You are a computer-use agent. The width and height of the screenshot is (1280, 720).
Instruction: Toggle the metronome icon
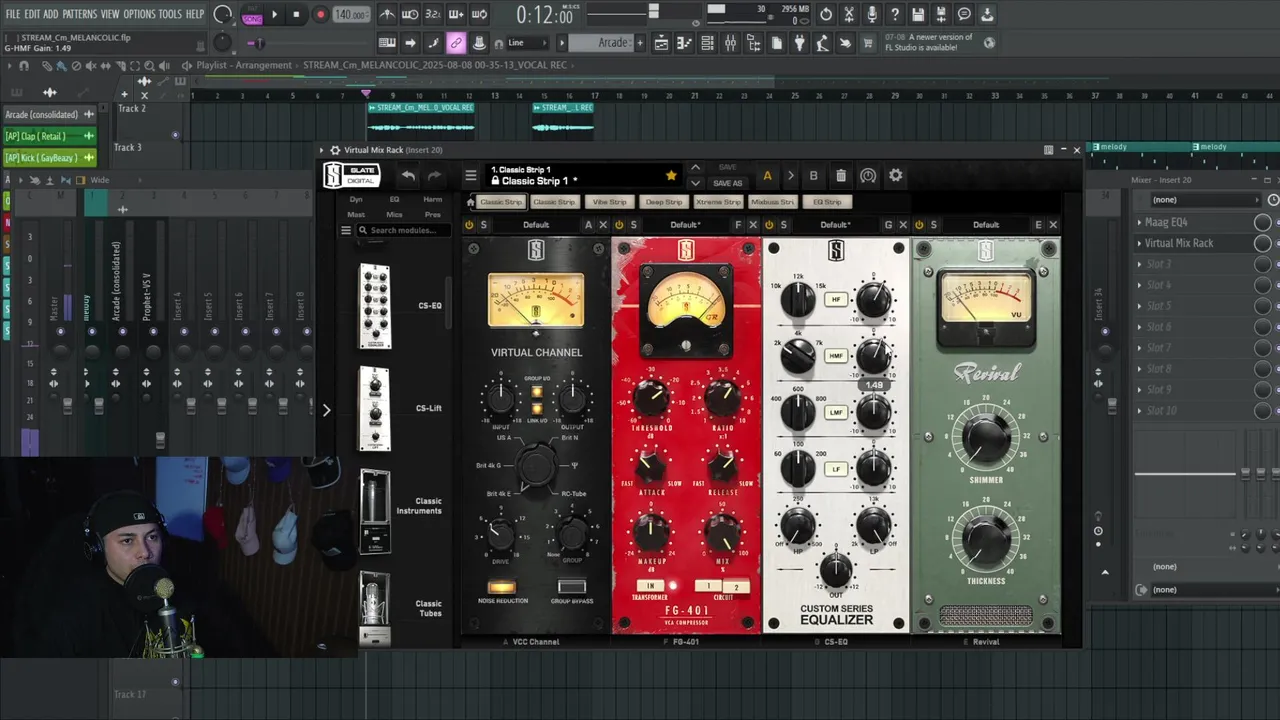tap(387, 14)
